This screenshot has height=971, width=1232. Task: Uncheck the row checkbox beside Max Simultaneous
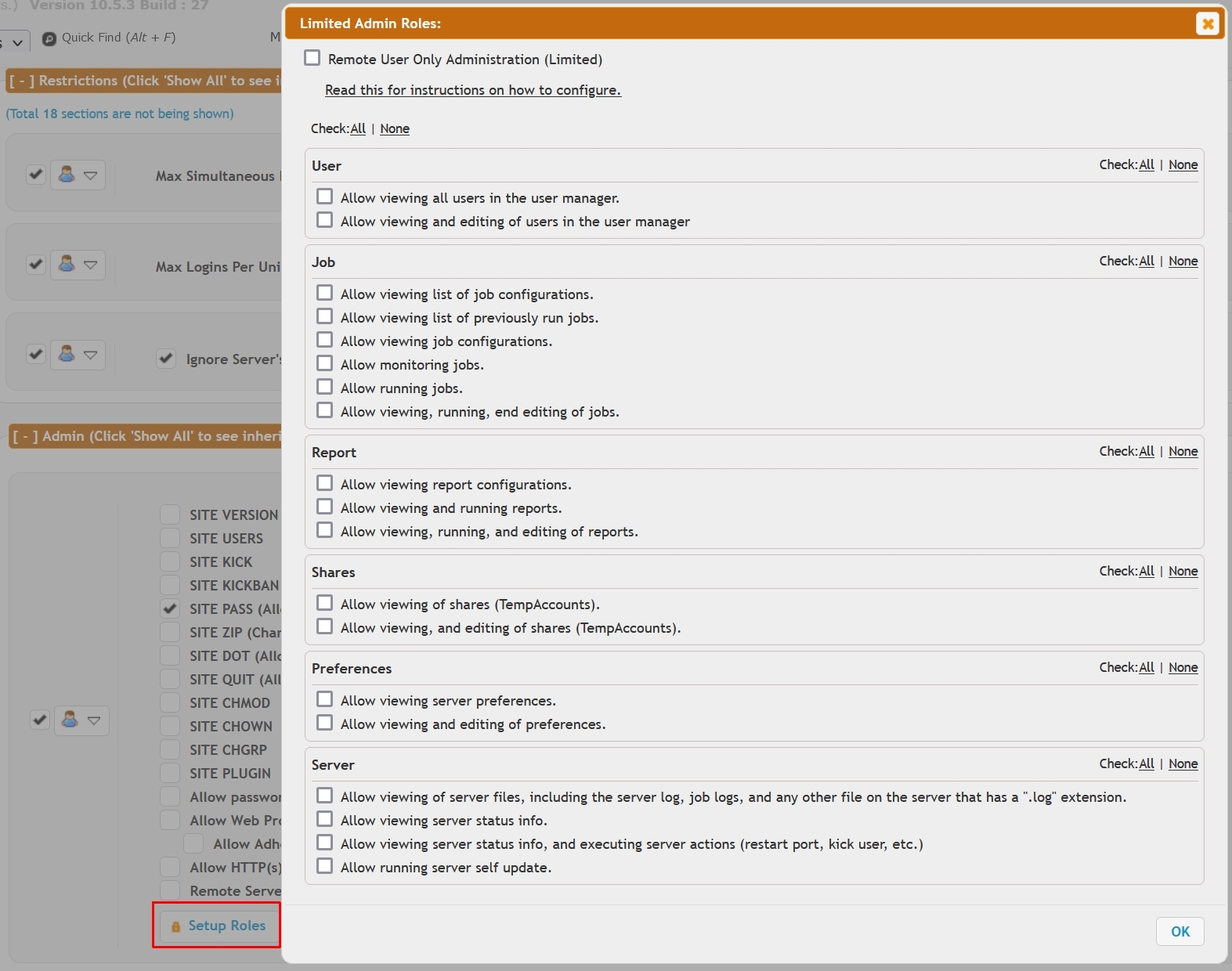click(x=35, y=174)
